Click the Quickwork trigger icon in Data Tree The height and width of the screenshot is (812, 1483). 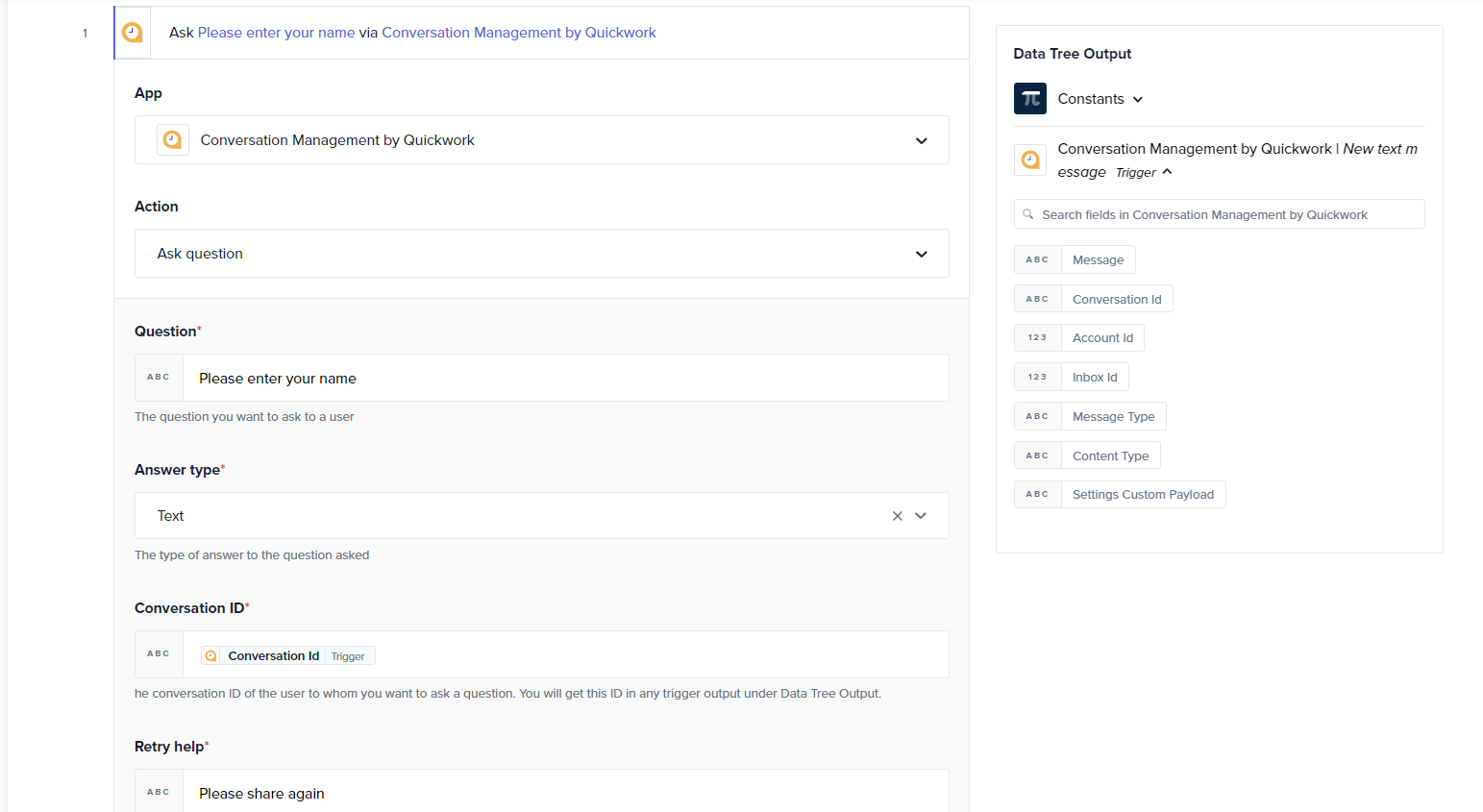click(1030, 160)
